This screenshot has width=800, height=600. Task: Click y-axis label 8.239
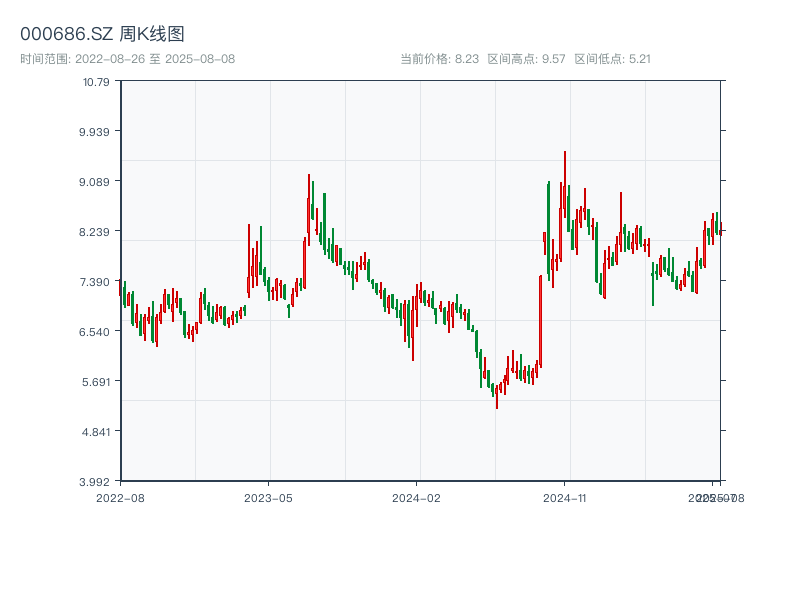tap(94, 232)
